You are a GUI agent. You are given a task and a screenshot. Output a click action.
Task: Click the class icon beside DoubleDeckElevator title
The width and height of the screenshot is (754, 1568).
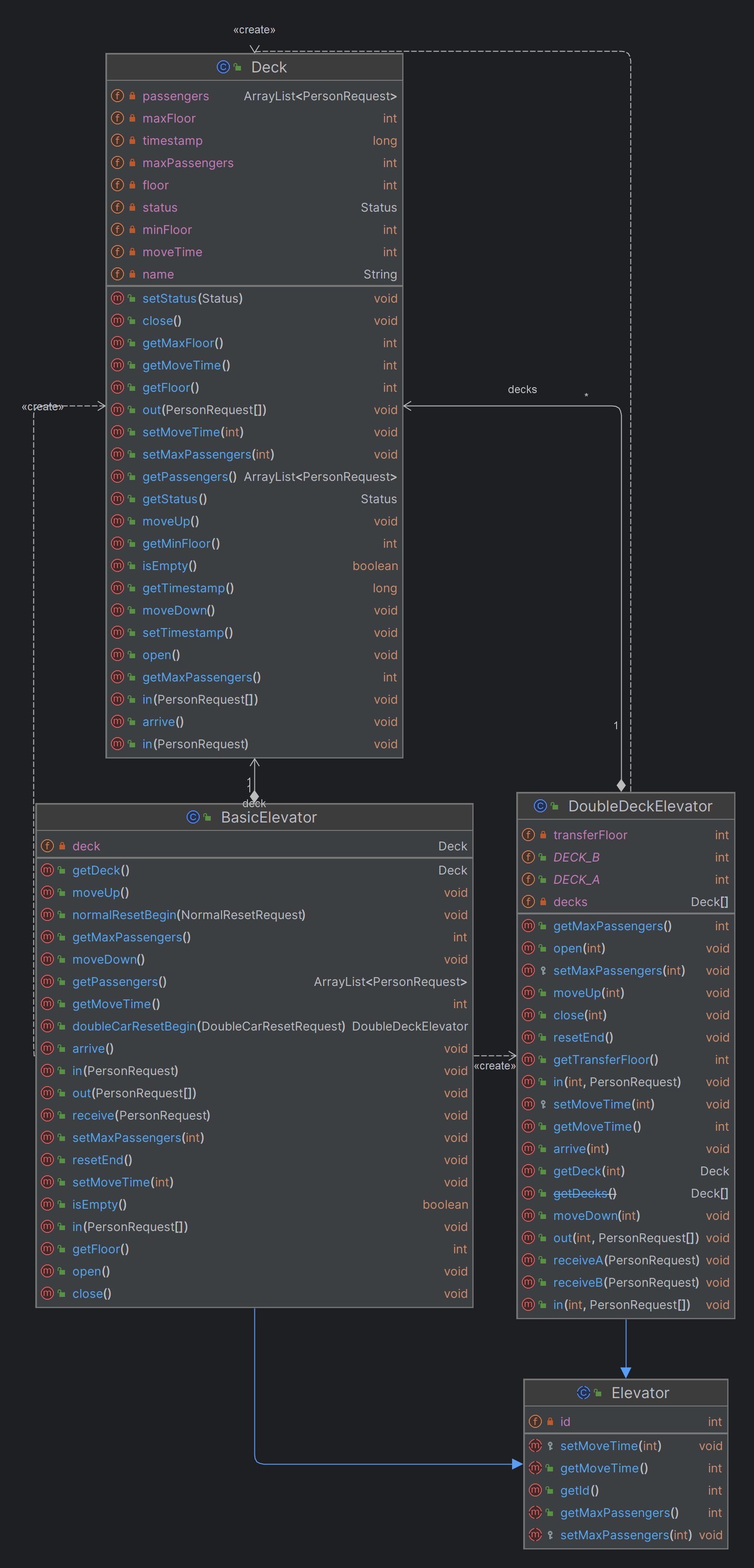(539, 806)
